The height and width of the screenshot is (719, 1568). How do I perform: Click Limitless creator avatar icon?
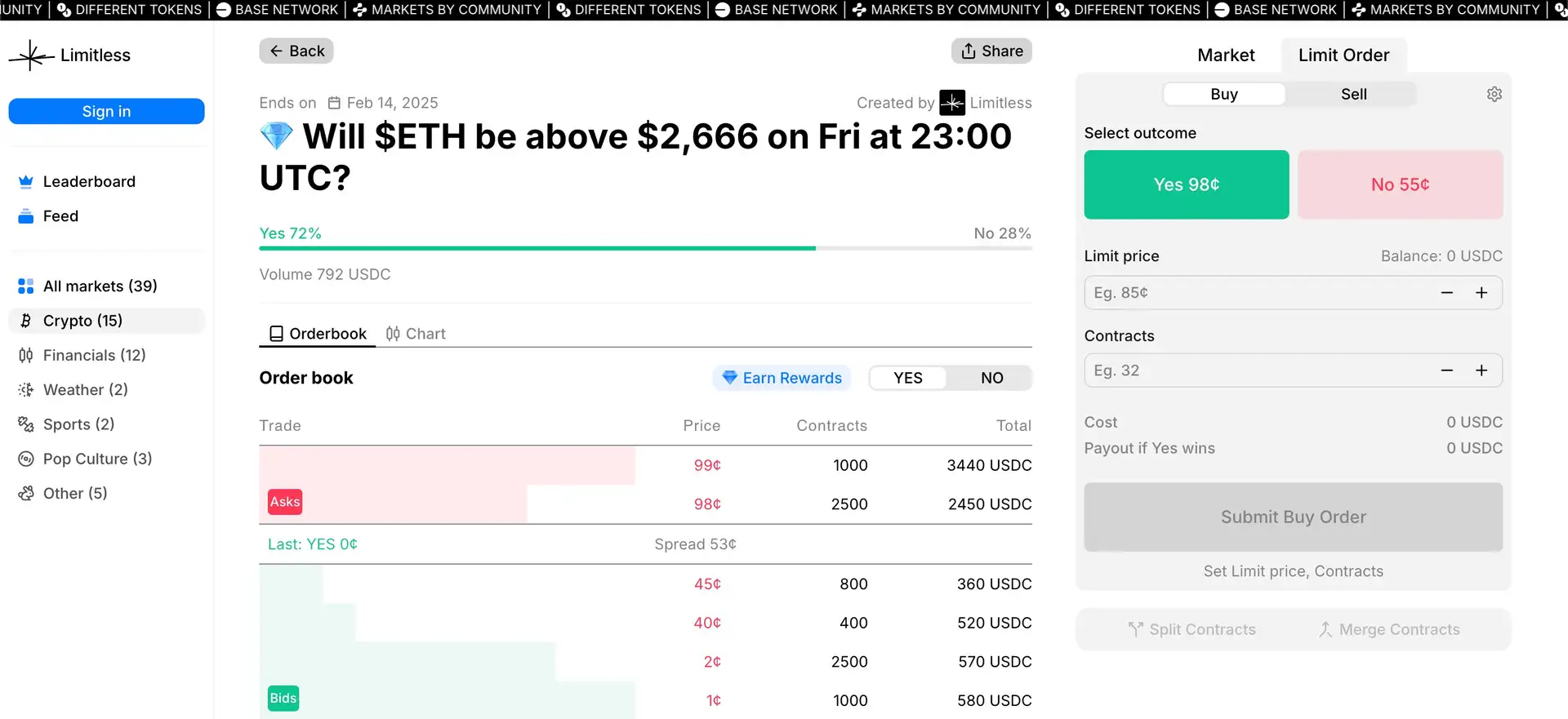coord(951,103)
